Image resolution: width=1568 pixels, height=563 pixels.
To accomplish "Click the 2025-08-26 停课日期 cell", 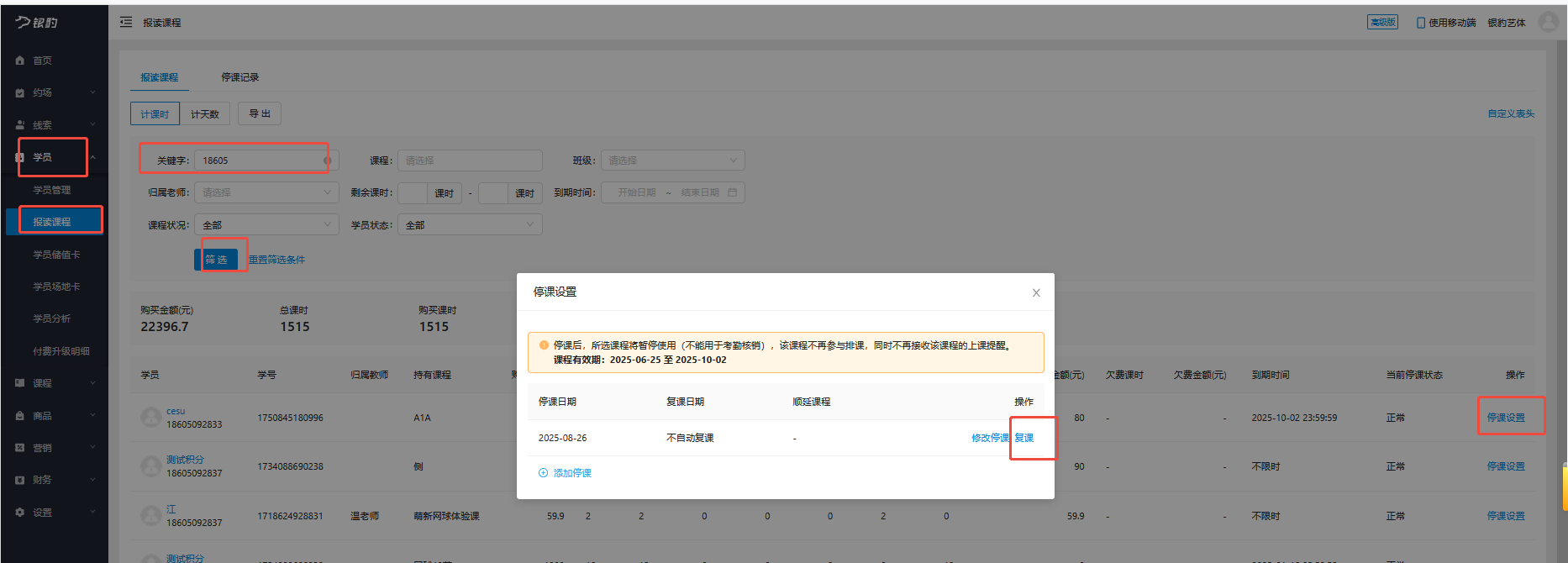I will 562,438.
